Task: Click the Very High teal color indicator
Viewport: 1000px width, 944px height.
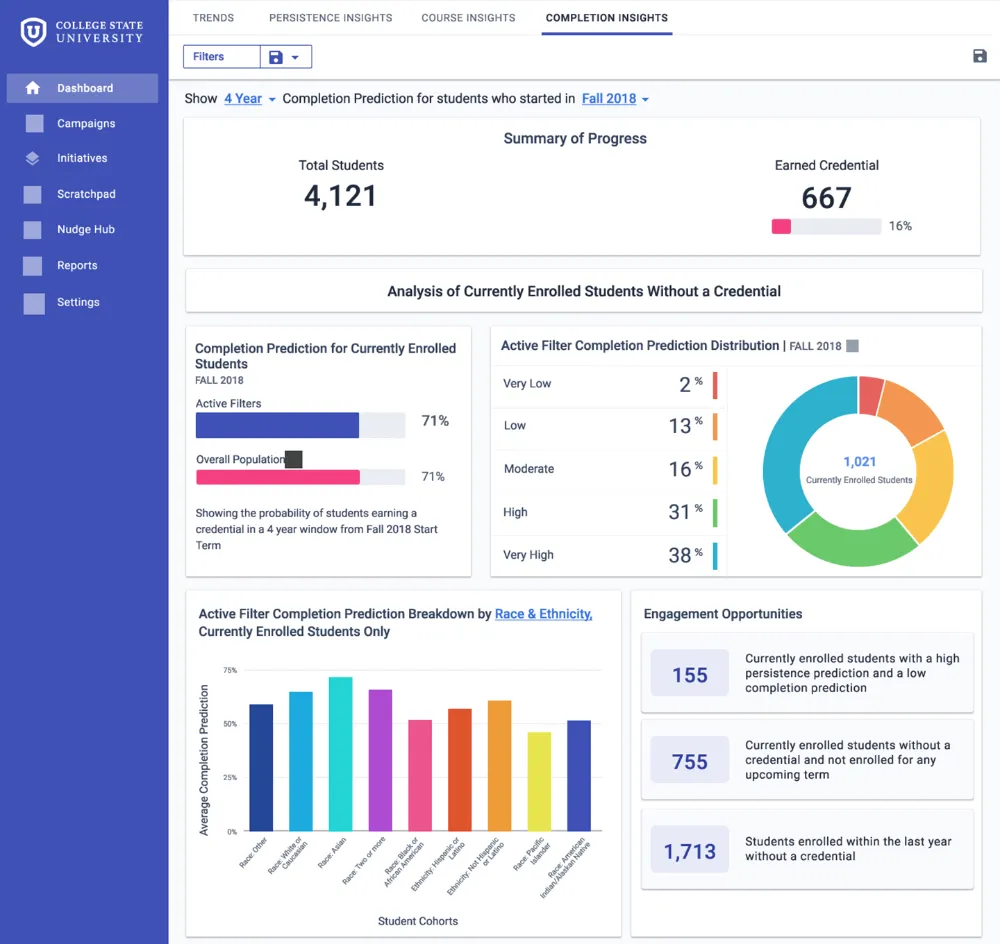Action: click(x=715, y=556)
